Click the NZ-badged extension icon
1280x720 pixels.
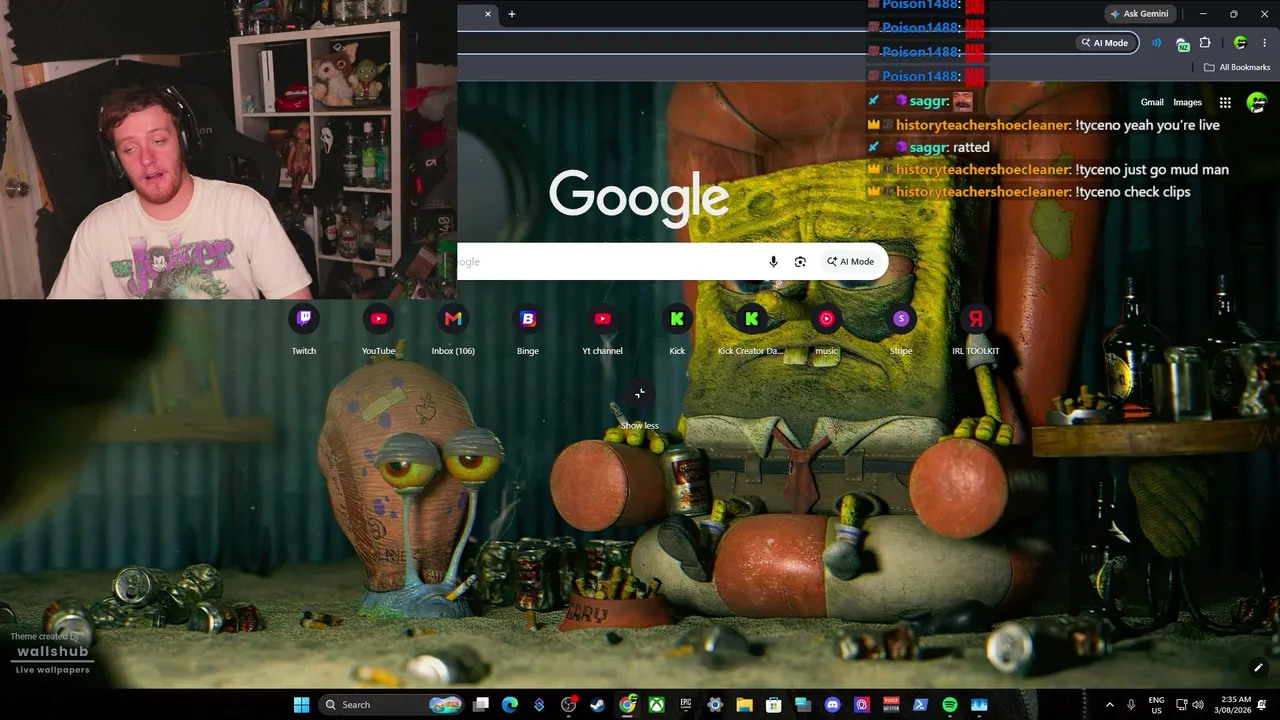(x=1183, y=43)
